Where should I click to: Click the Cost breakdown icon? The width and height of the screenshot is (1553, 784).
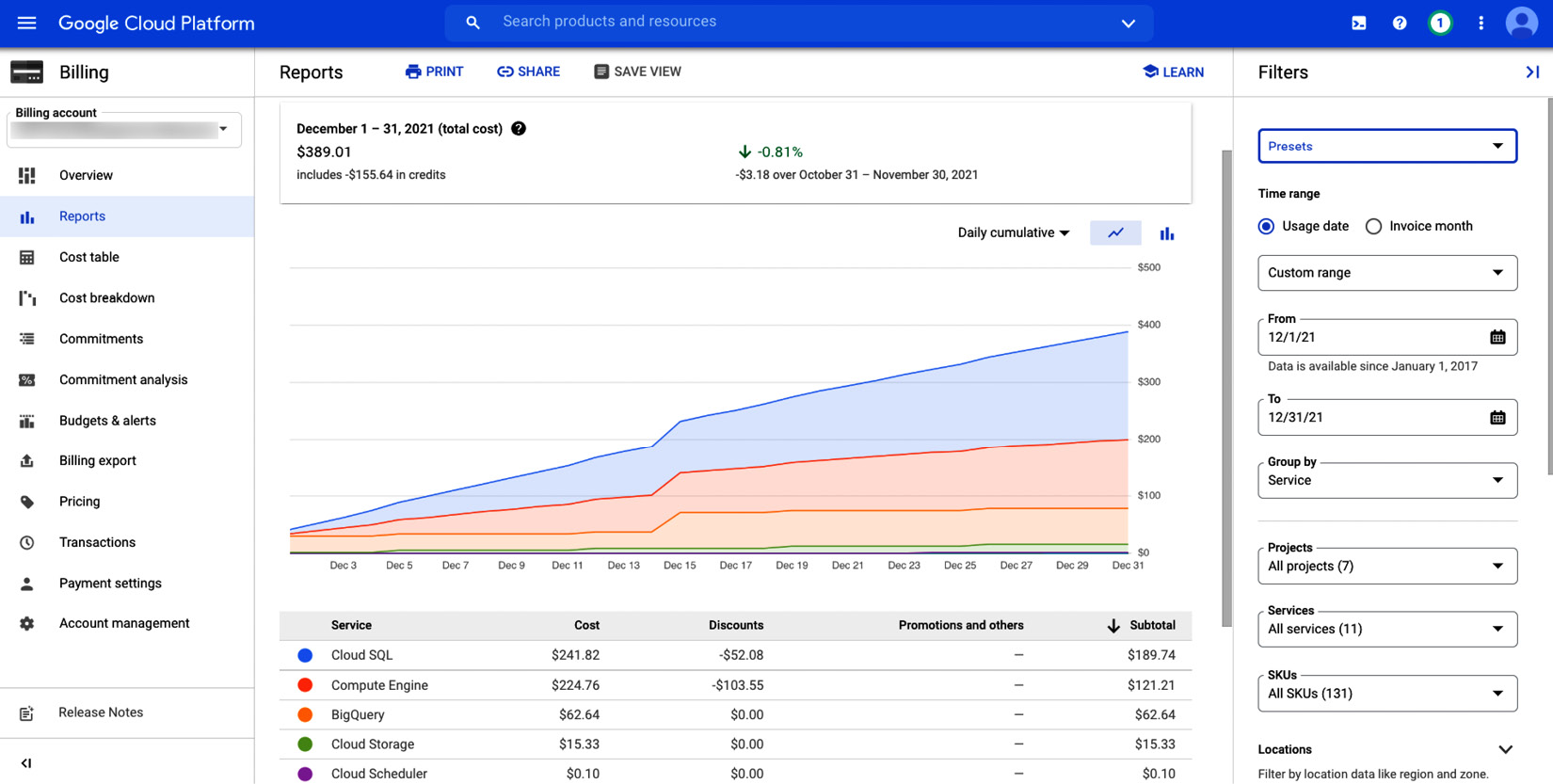(26, 297)
